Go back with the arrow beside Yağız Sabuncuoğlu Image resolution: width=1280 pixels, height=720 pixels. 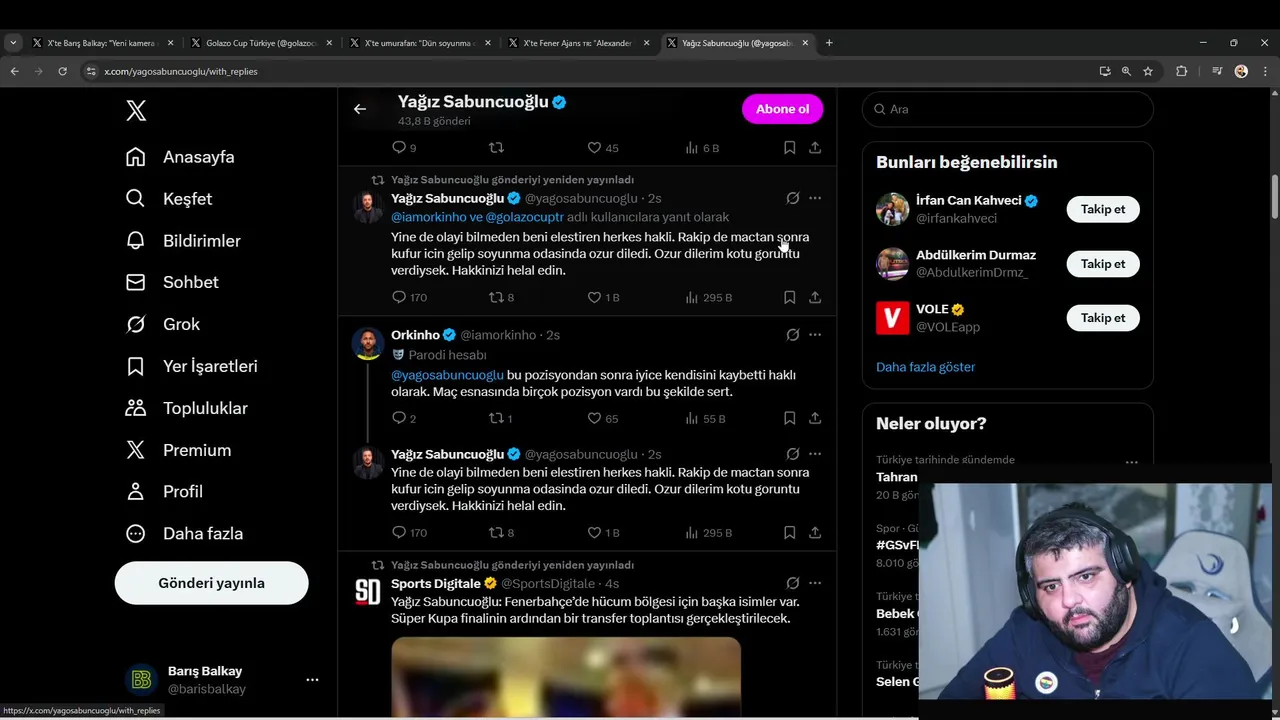[x=360, y=109]
